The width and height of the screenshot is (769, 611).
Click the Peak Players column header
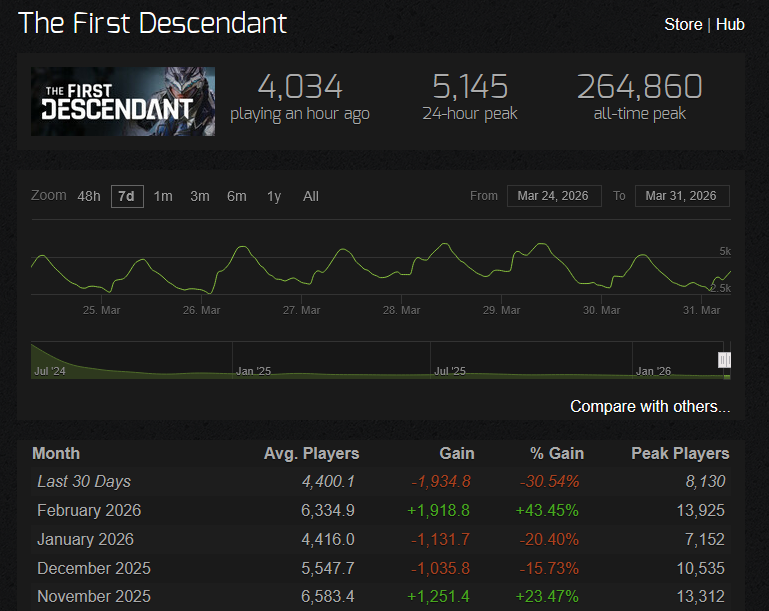(x=680, y=454)
